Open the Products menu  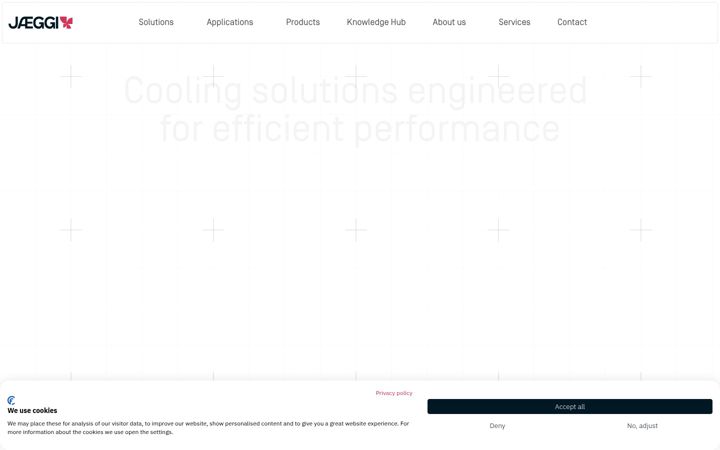tap(303, 22)
